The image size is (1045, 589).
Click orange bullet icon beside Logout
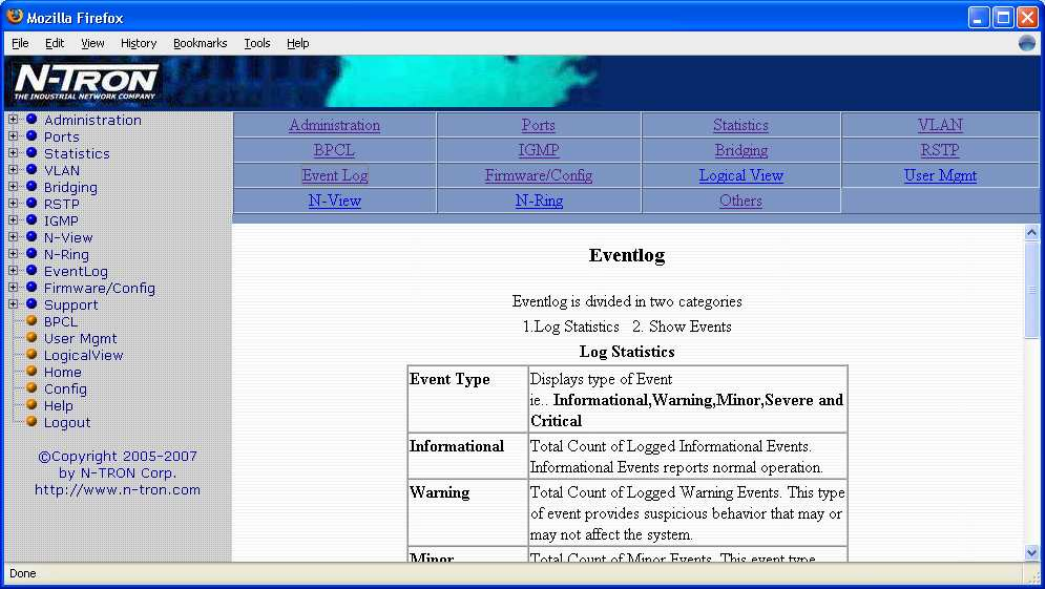tap(31, 421)
